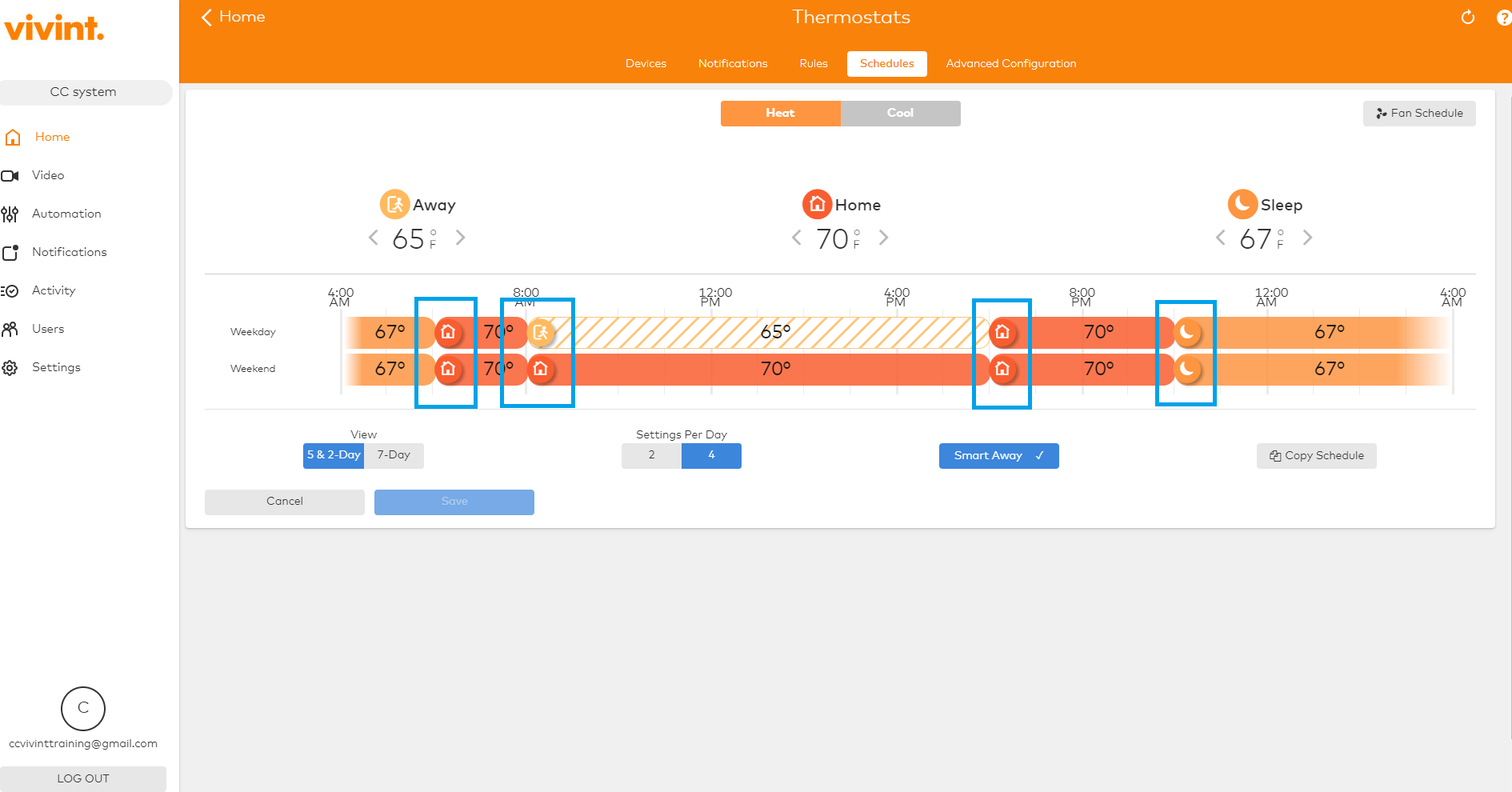Select Weekday Away marker on schedule
Screen dimensions: 1512x792
(542, 332)
